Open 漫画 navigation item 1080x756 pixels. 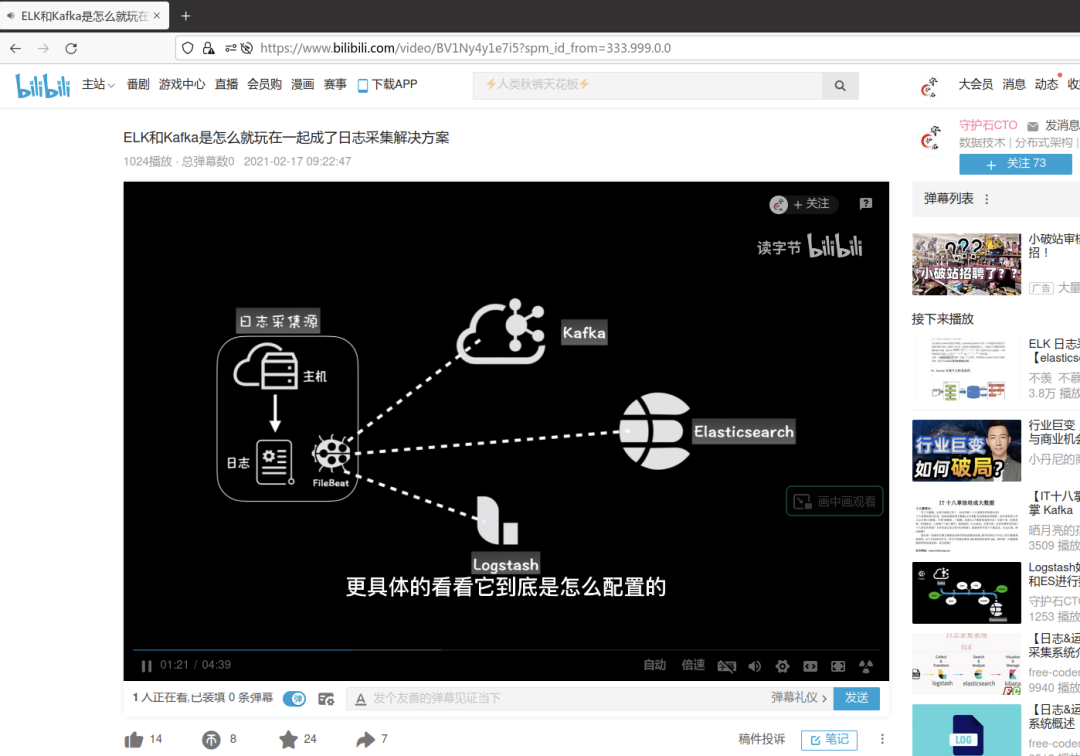click(302, 84)
